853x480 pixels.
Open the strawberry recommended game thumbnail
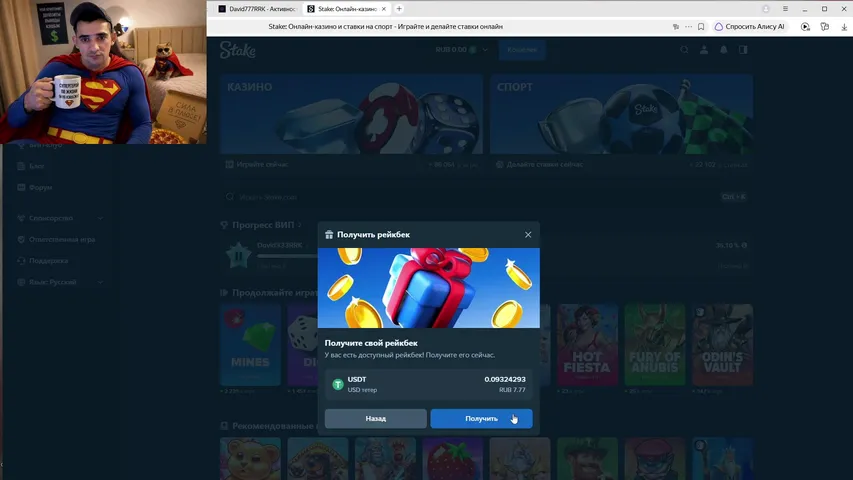pyautogui.click(x=453, y=459)
